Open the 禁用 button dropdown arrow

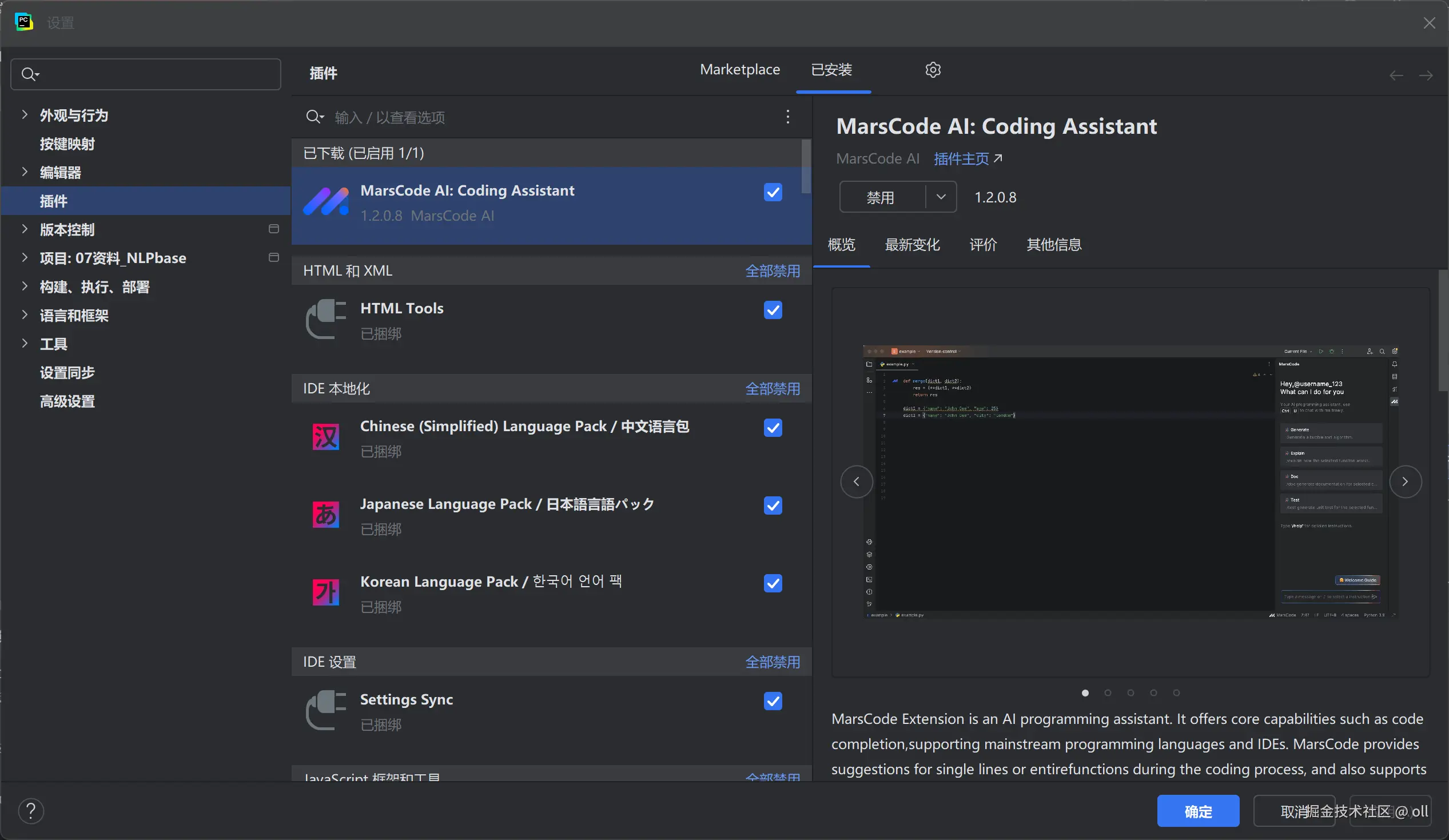click(x=941, y=197)
